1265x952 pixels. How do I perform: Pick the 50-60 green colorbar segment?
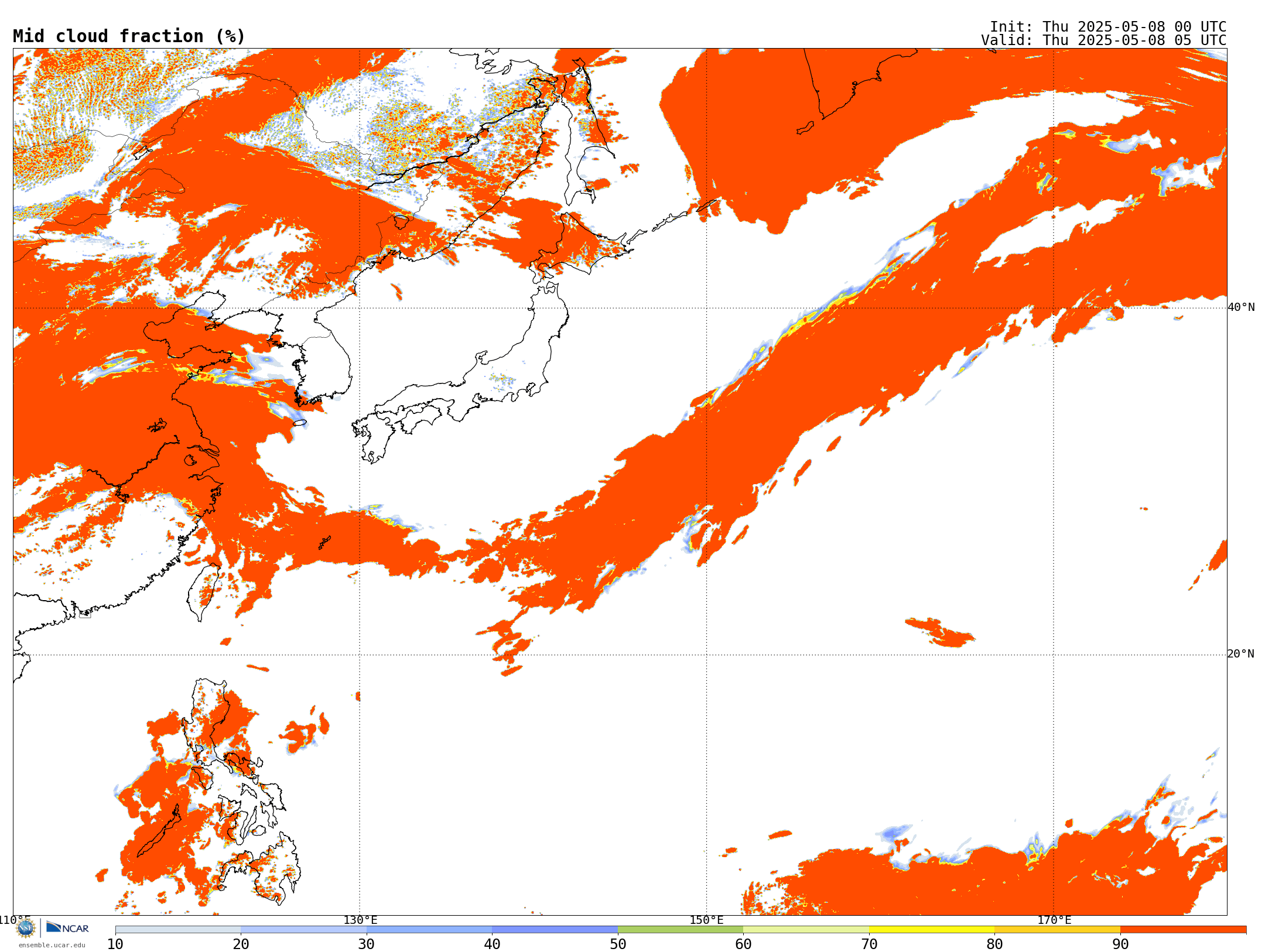click(681, 930)
